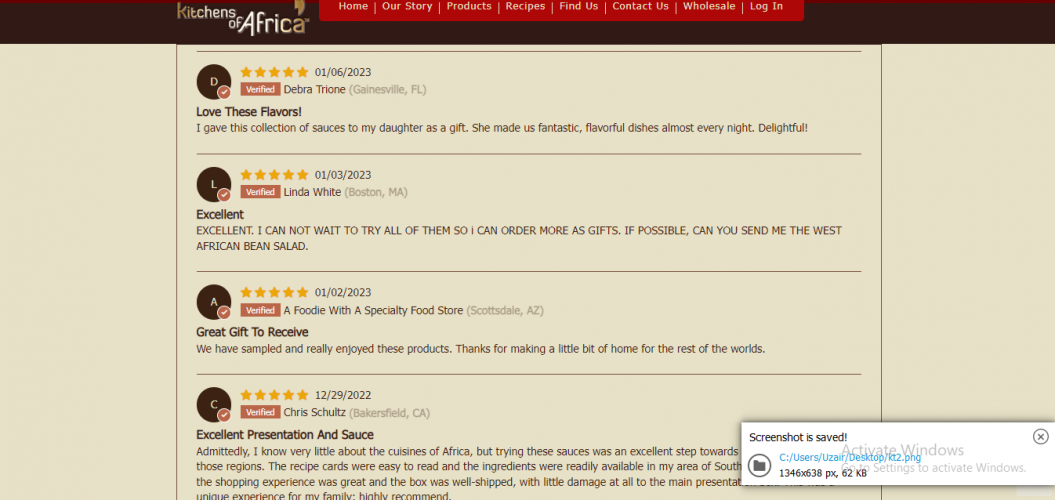Screen dimensions: 1055x500
Task: Open the saved screenshot file path link
Action: tap(850, 458)
